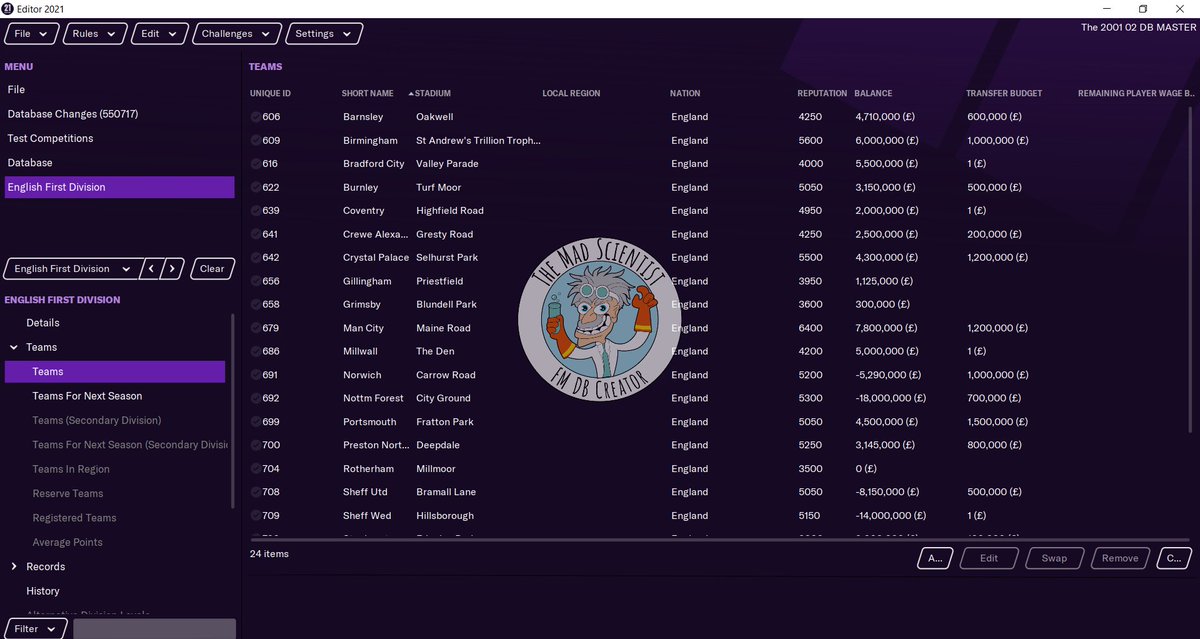Click the Millwall team name
This screenshot has height=639, width=1200.
pyautogui.click(x=362, y=351)
